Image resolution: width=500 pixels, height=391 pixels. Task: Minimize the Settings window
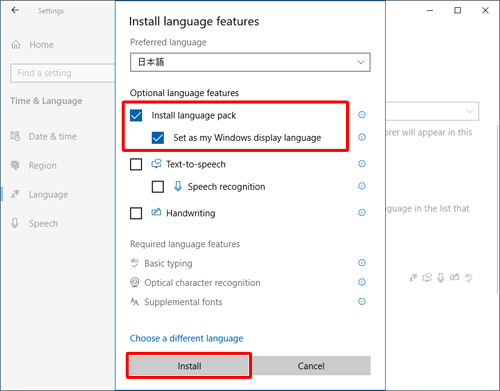pos(430,10)
